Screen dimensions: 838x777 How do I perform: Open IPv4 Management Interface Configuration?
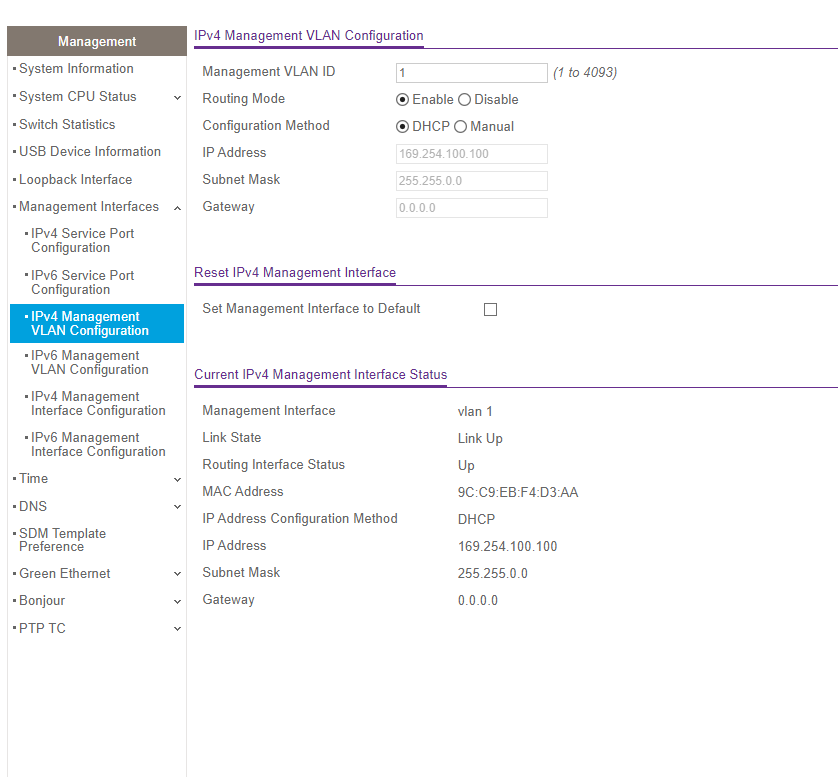pyautogui.click(x=98, y=403)
